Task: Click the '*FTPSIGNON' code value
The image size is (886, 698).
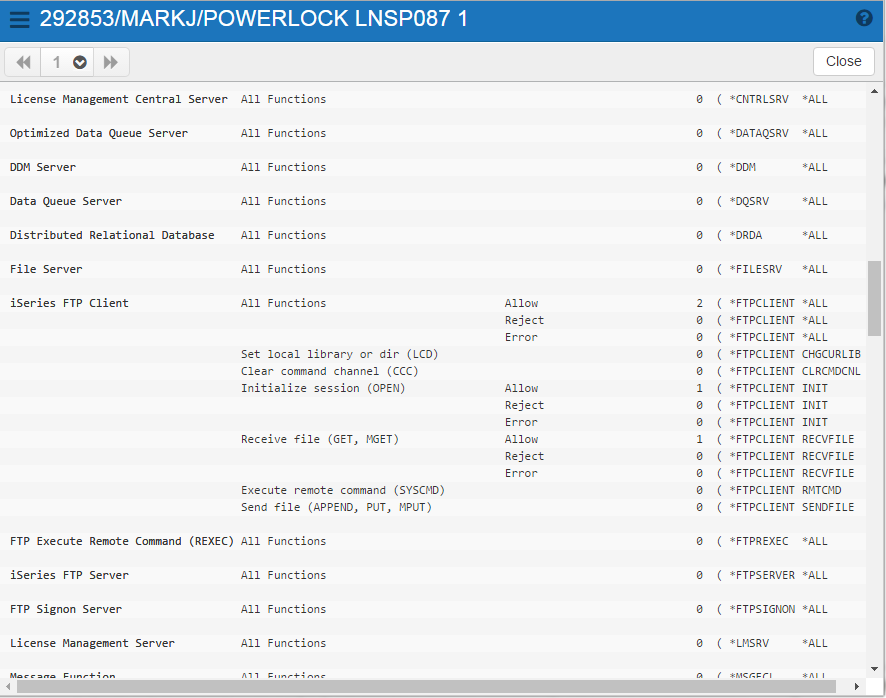Action: [x=762, y=609]
